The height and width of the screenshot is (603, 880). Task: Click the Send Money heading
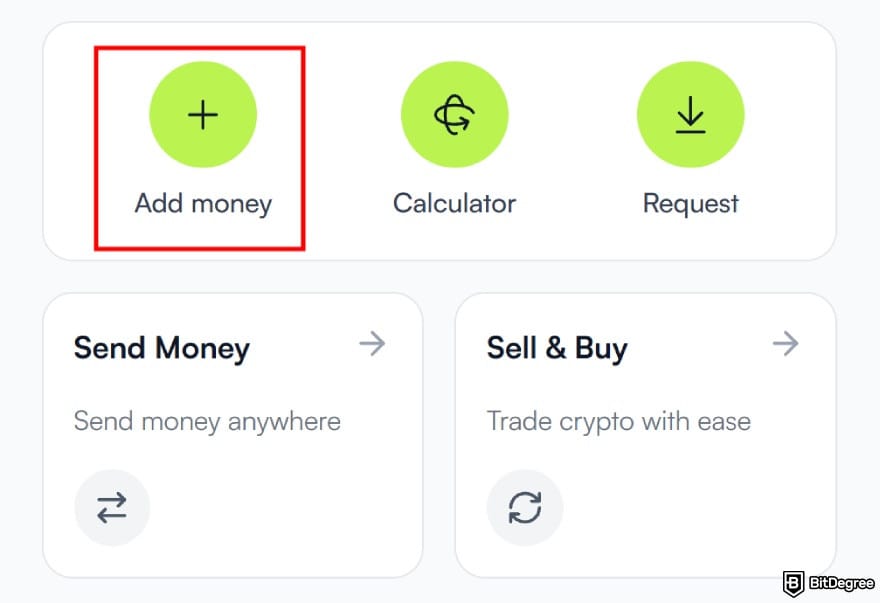click(161, 348)
